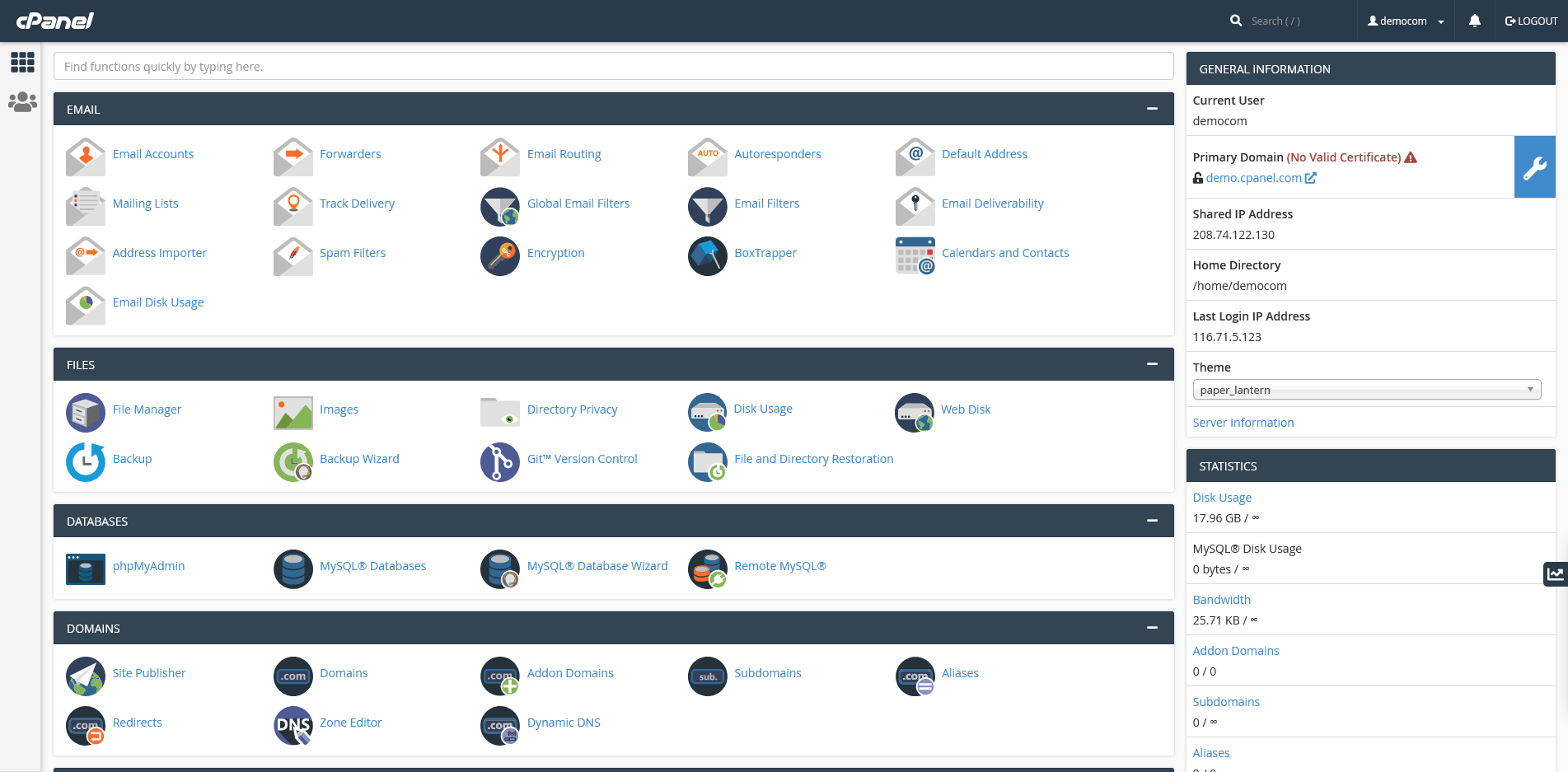Open the MySQL Databases icon
The image size is (1568, 772).
pyautogui.click(x=293, y=569)
